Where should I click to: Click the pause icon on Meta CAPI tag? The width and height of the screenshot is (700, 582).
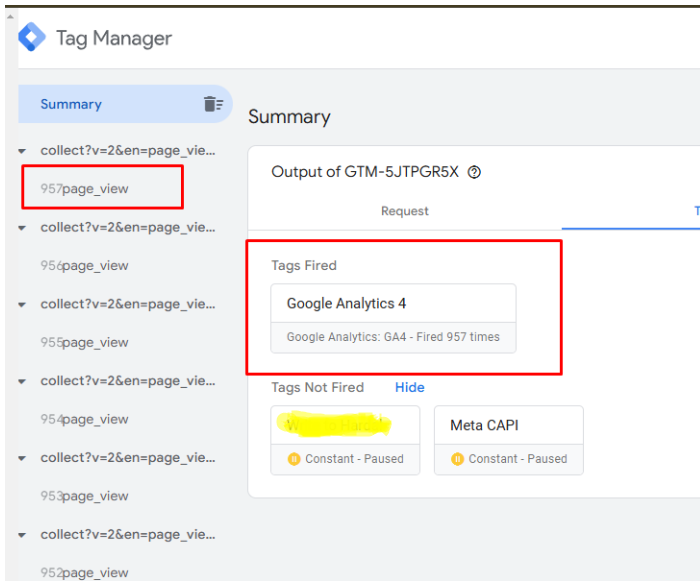457,459
